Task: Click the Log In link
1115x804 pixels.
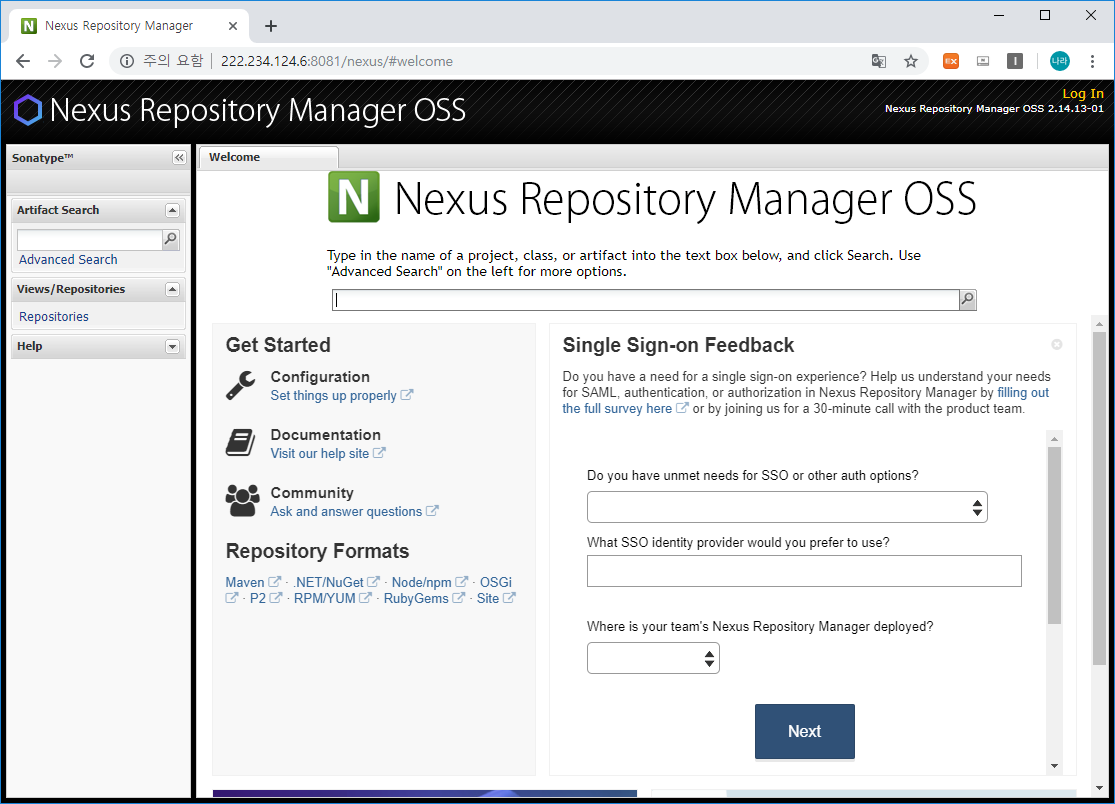Action: click(1082, 93)
